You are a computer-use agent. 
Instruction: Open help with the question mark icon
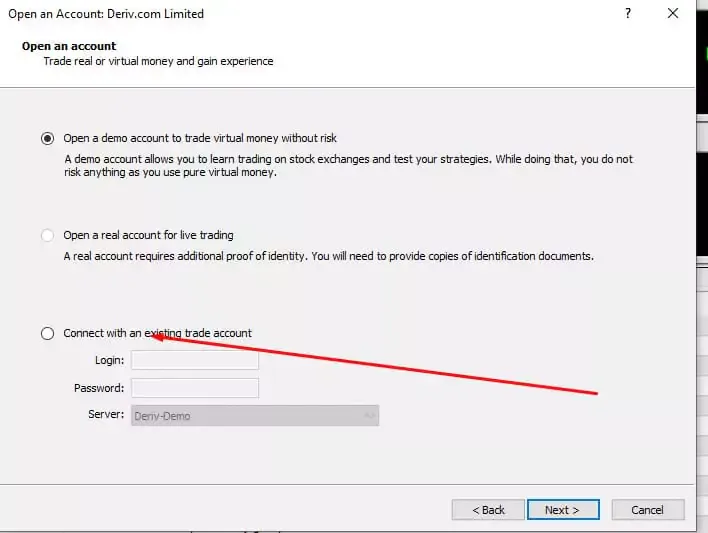pyautogui.click(x=628, y=13)
